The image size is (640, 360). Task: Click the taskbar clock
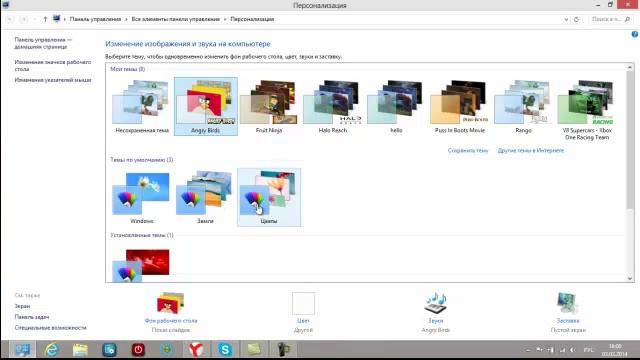click(614, 350)
